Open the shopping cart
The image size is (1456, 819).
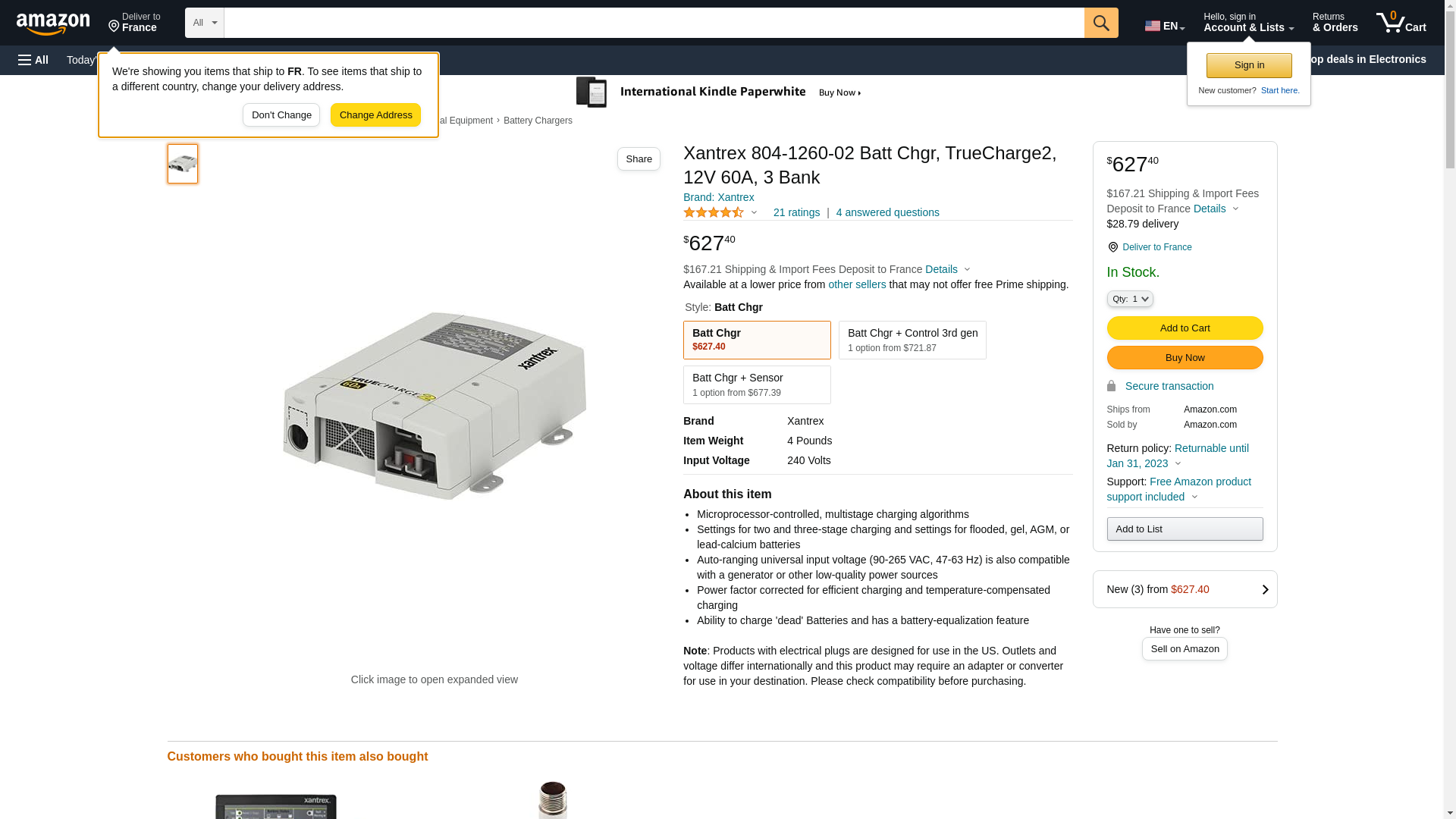click(1401, 23)
